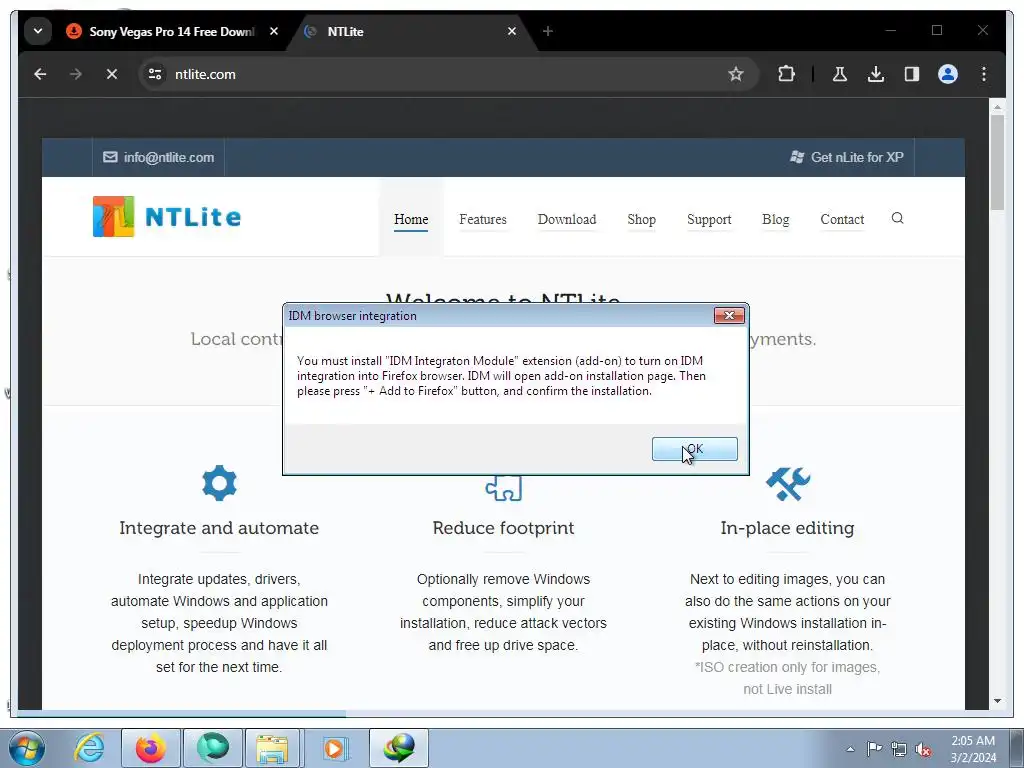Screen dimensions: 1024x768
Task: Open the Internet Download Manager taskbar icon
Action: click(399, 748)
